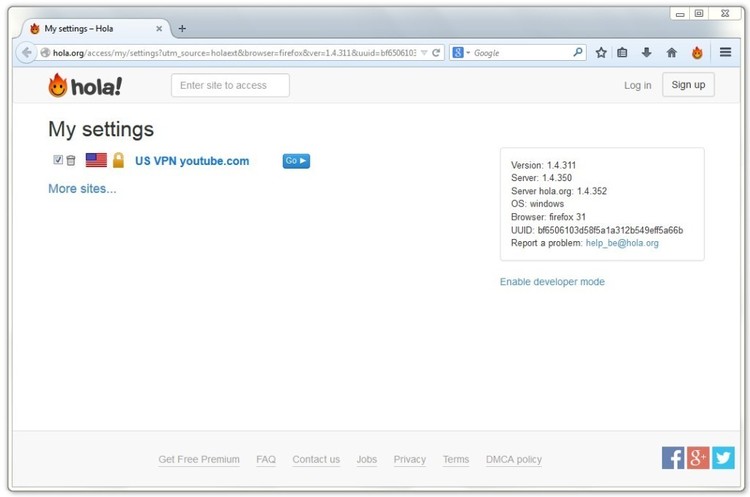Open US VPN youtube.com link

click(192, 161)
